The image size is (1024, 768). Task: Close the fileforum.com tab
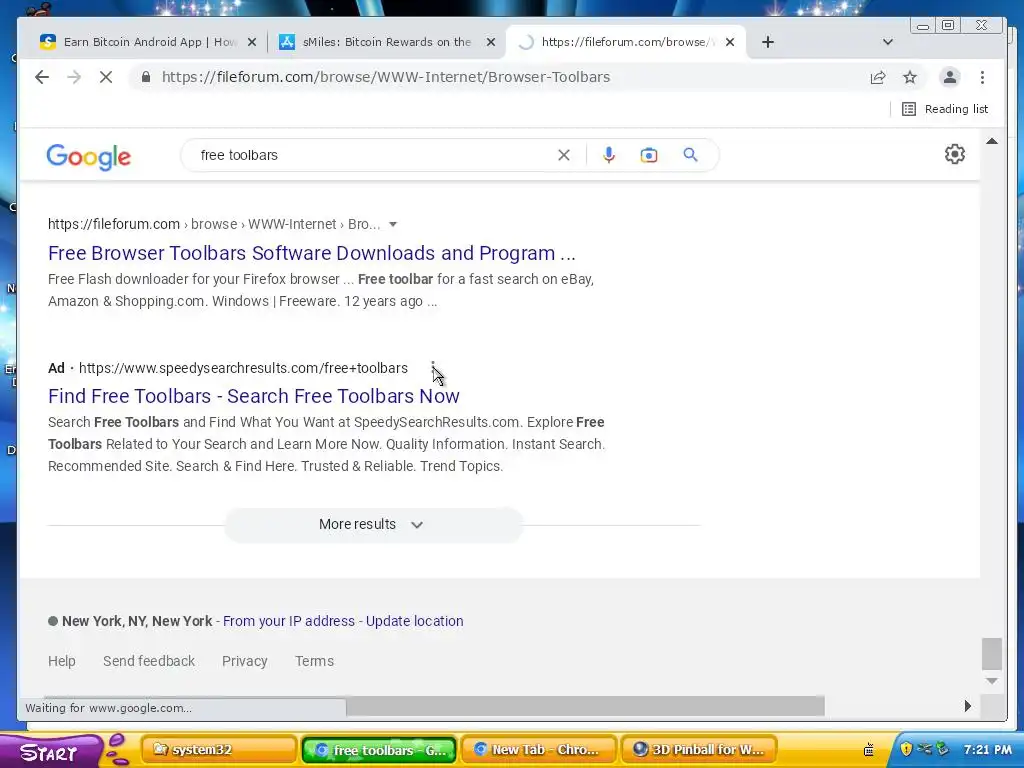(x=730, y=42)
